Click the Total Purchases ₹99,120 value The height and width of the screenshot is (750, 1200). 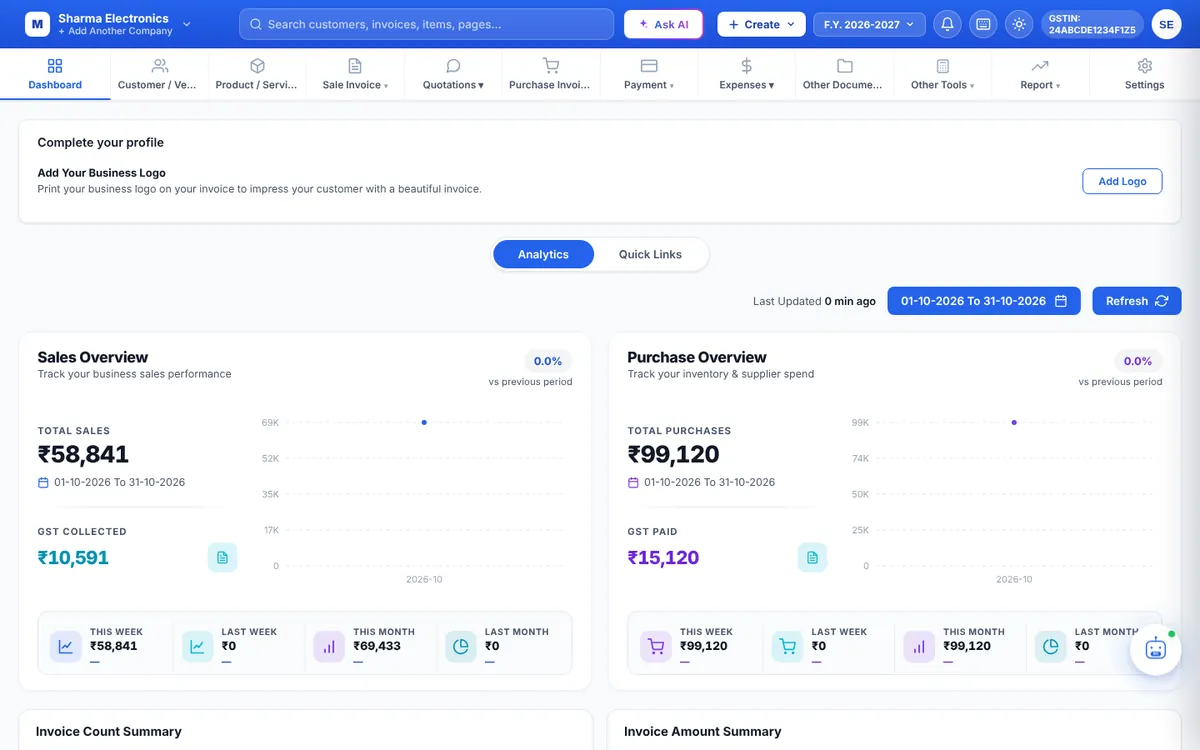pos(673,455)
